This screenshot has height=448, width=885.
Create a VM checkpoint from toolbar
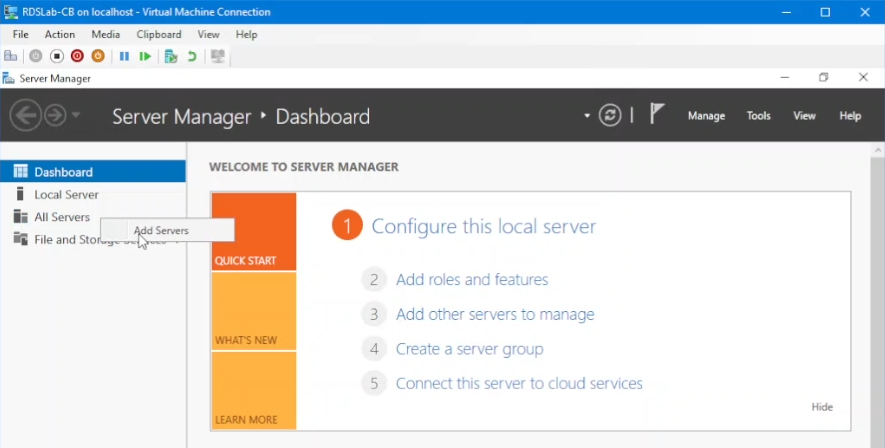171,57
